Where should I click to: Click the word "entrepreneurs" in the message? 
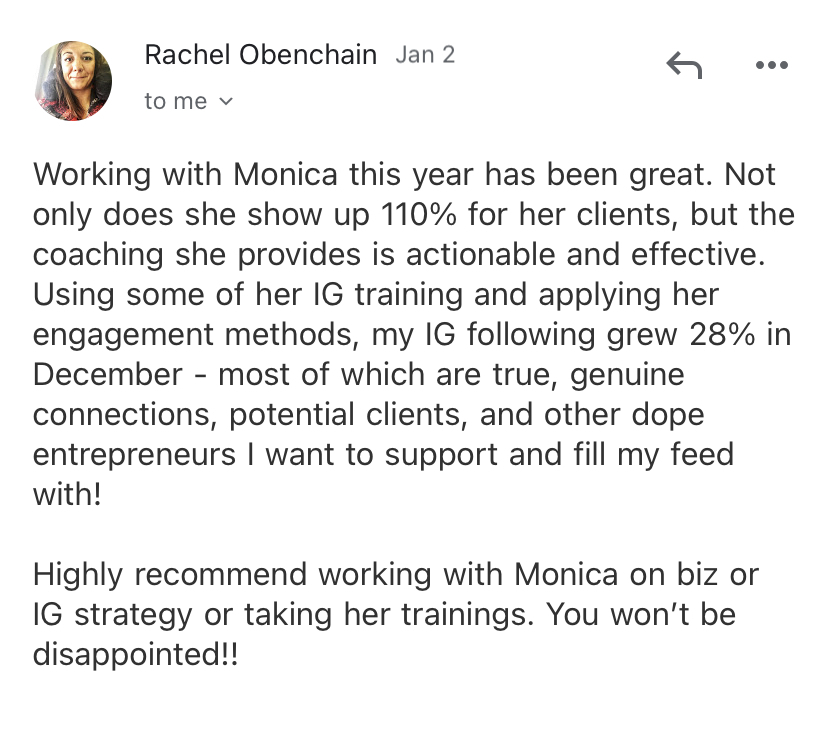coord(134,455)
